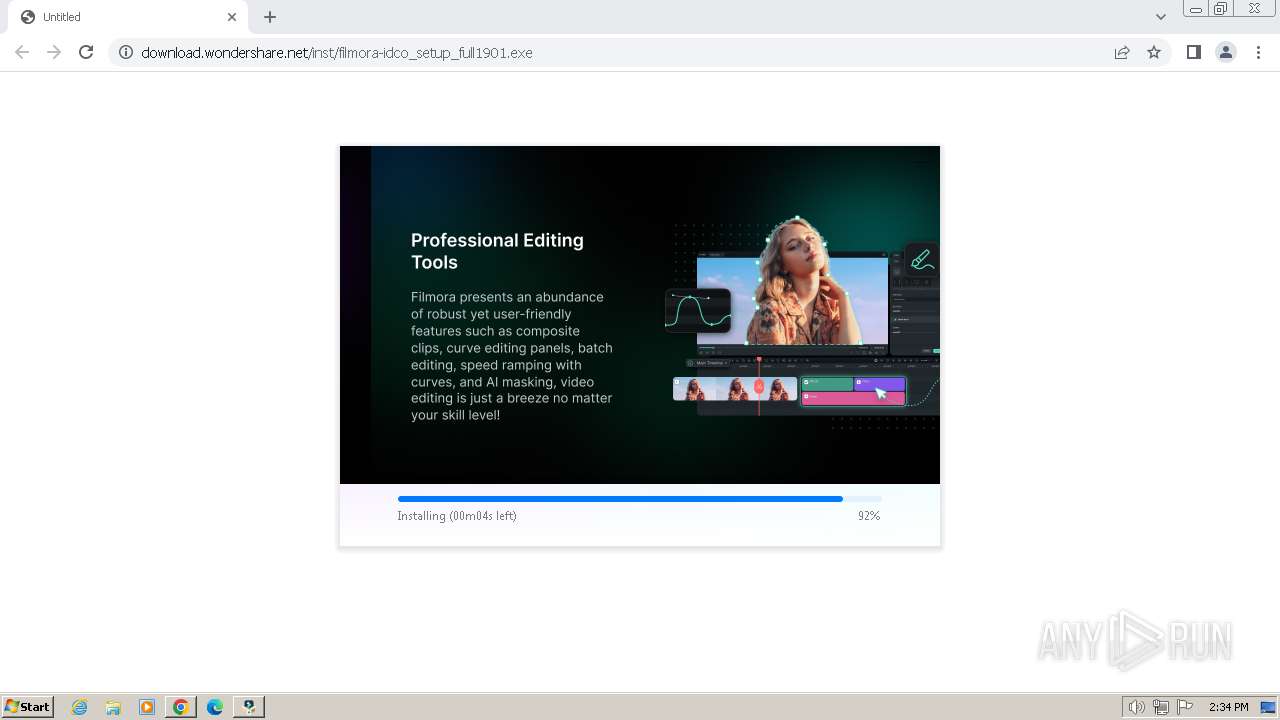Share this page icon
This screenshot has width=1280, height=720.
(1122, 52)
